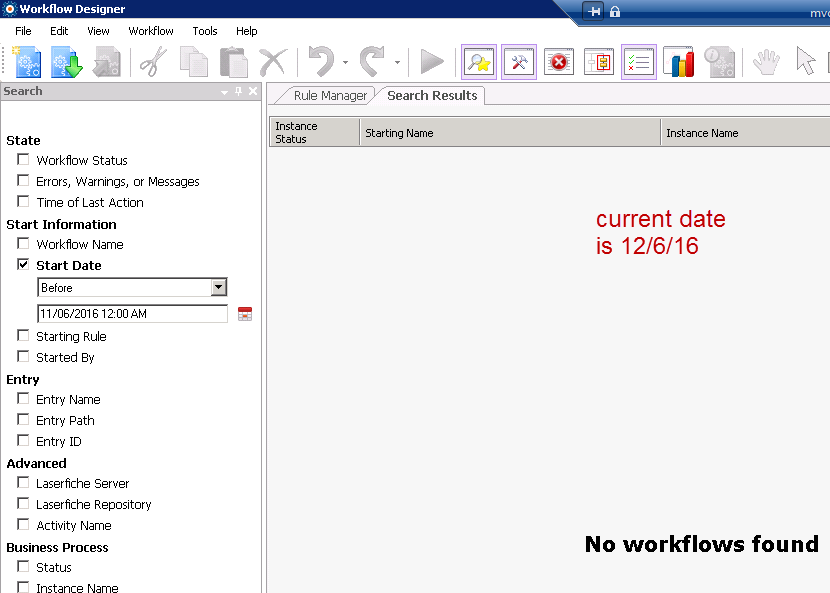
Task: Tick the Laserfiche Server checkbox
Action: [x=23, y=483]
